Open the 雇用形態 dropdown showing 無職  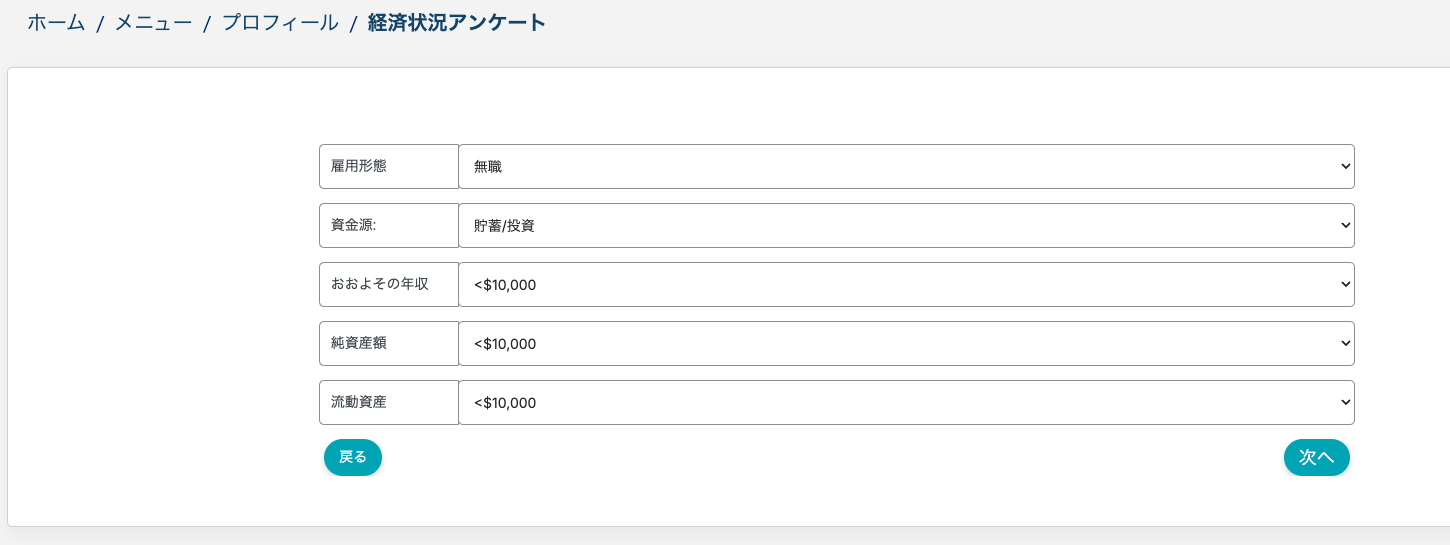click(x=905, y=167)
